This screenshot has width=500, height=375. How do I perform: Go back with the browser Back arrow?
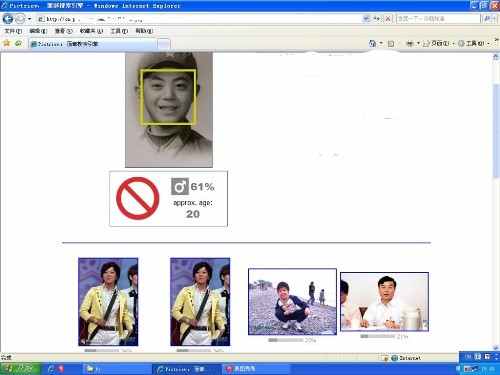pos(7,19)
